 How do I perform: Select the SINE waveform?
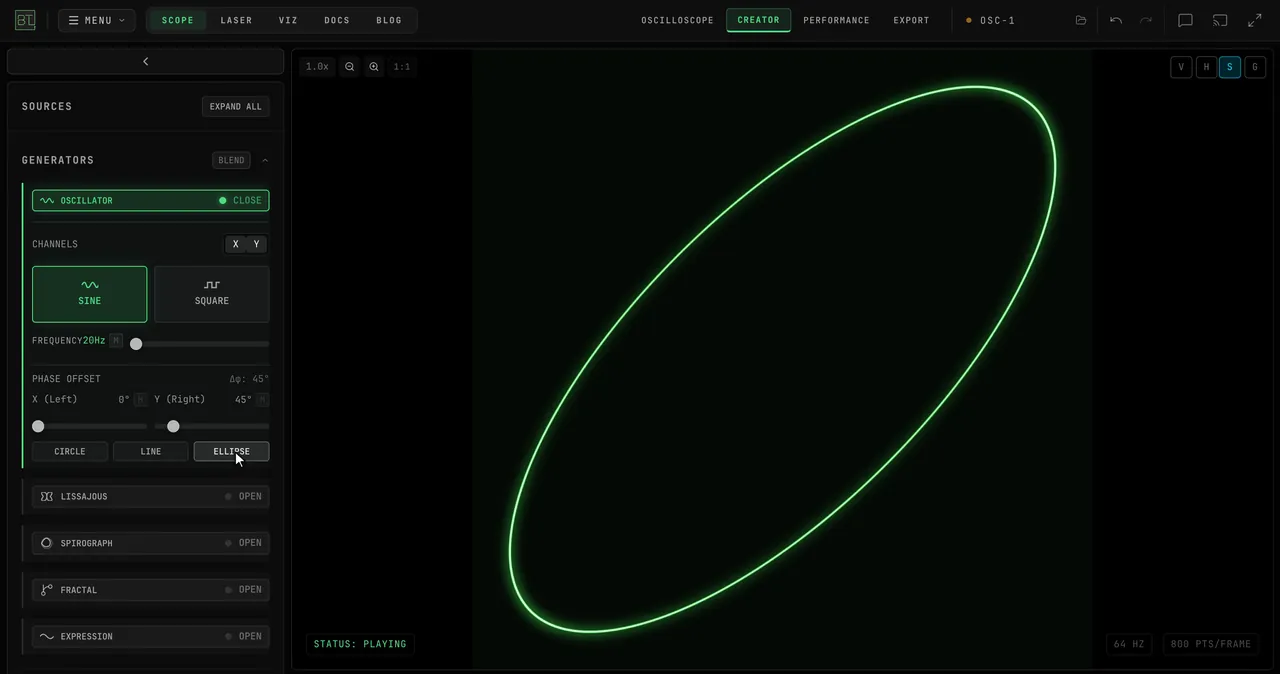tap(90, 294)
